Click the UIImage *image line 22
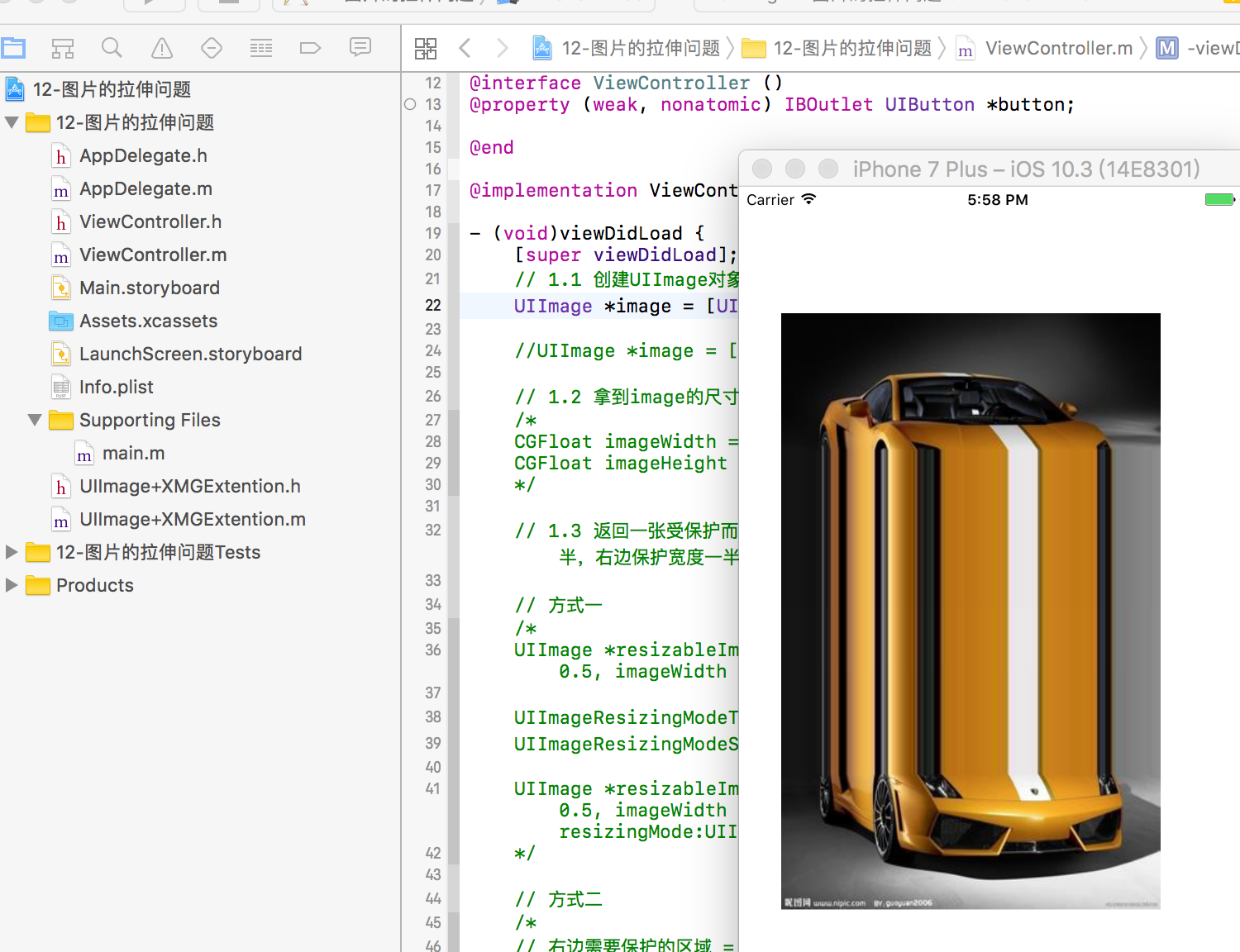 click(x=626, y=306)
